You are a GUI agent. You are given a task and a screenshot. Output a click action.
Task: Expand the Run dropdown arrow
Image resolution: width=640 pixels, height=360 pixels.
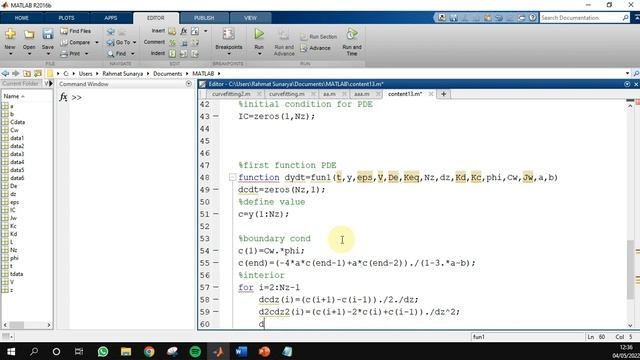[259, 54]
